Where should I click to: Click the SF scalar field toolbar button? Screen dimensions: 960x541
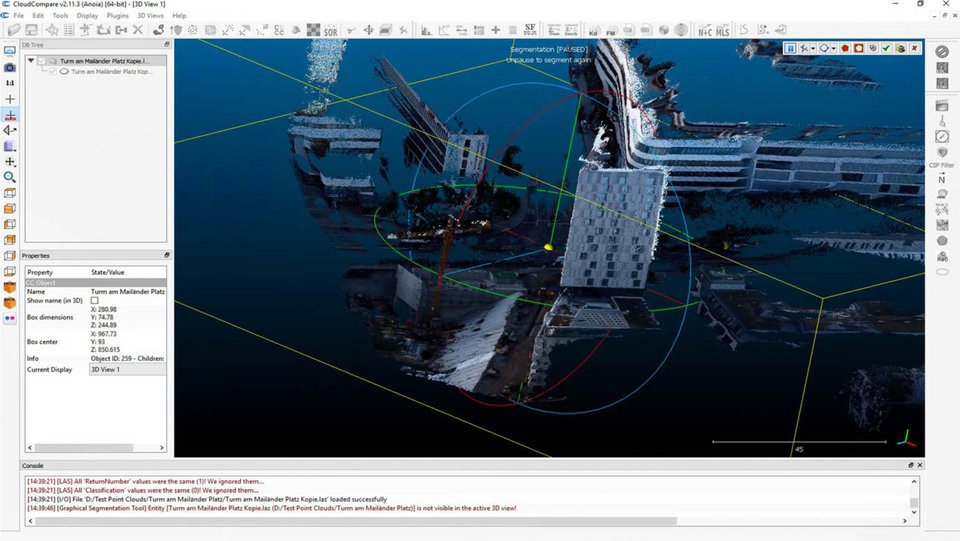tap(530, 30)
